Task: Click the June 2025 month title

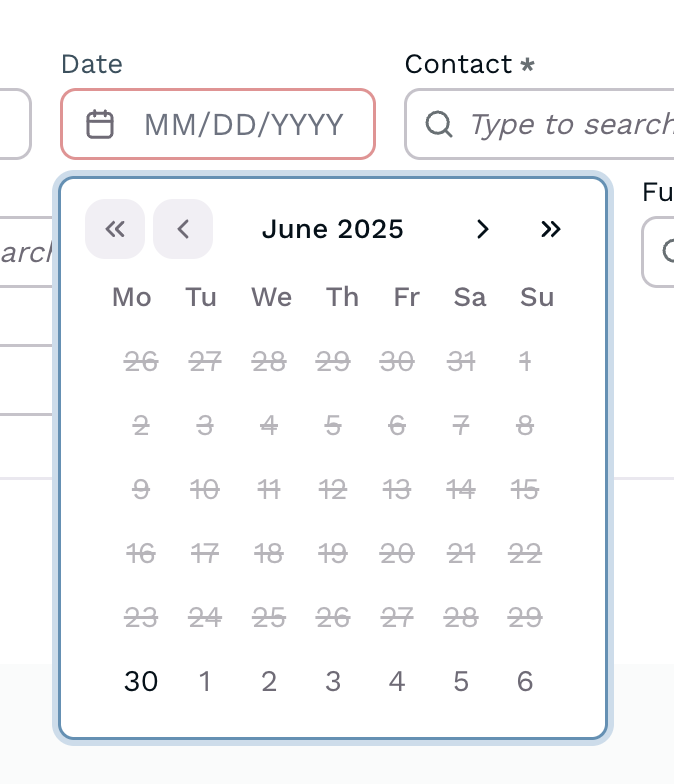Action: (x=333, y=229)
